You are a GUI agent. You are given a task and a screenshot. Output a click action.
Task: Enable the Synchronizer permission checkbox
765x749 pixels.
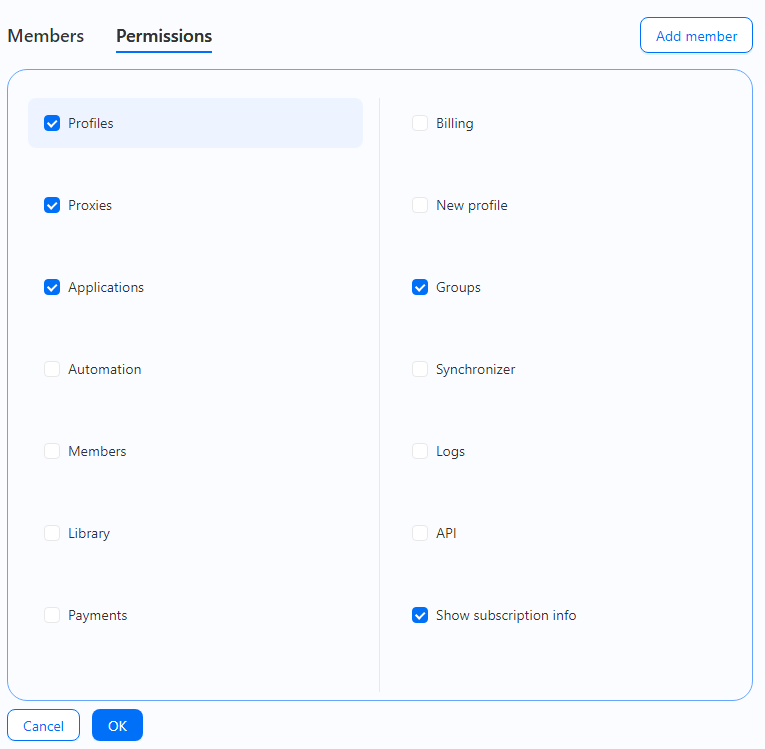point(420,369)
